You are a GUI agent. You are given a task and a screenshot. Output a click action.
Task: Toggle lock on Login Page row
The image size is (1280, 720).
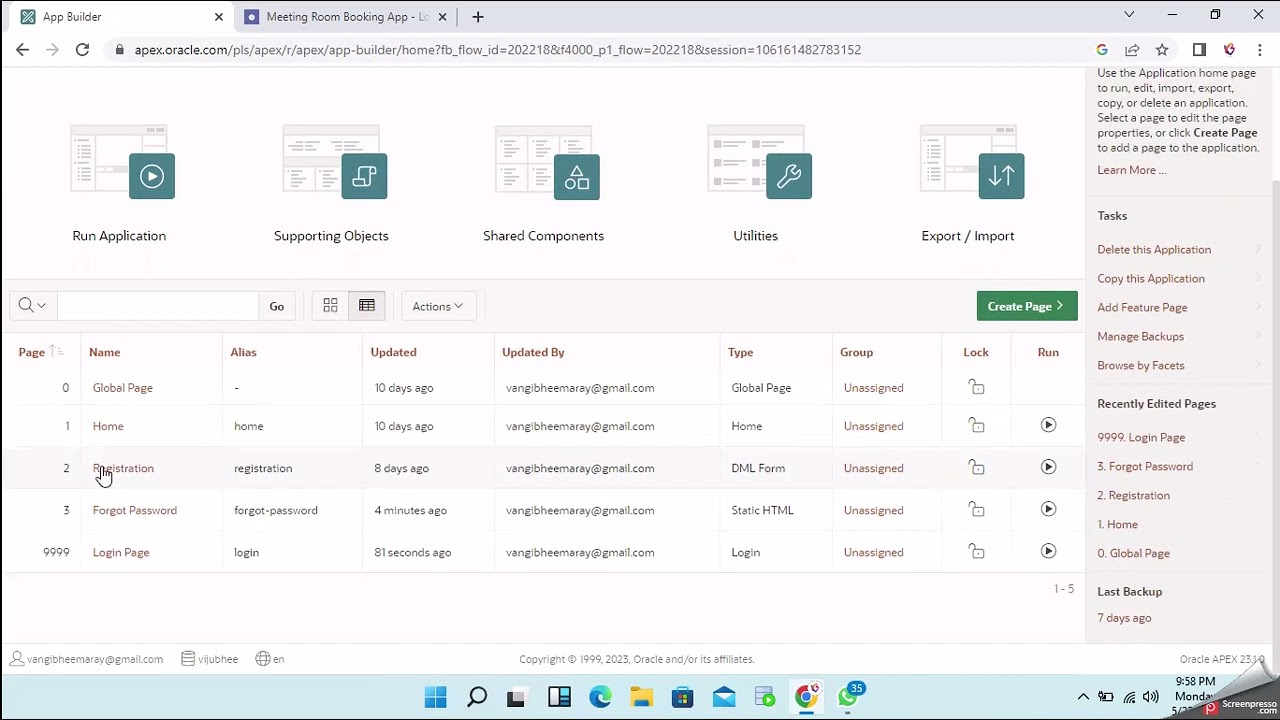976,551
